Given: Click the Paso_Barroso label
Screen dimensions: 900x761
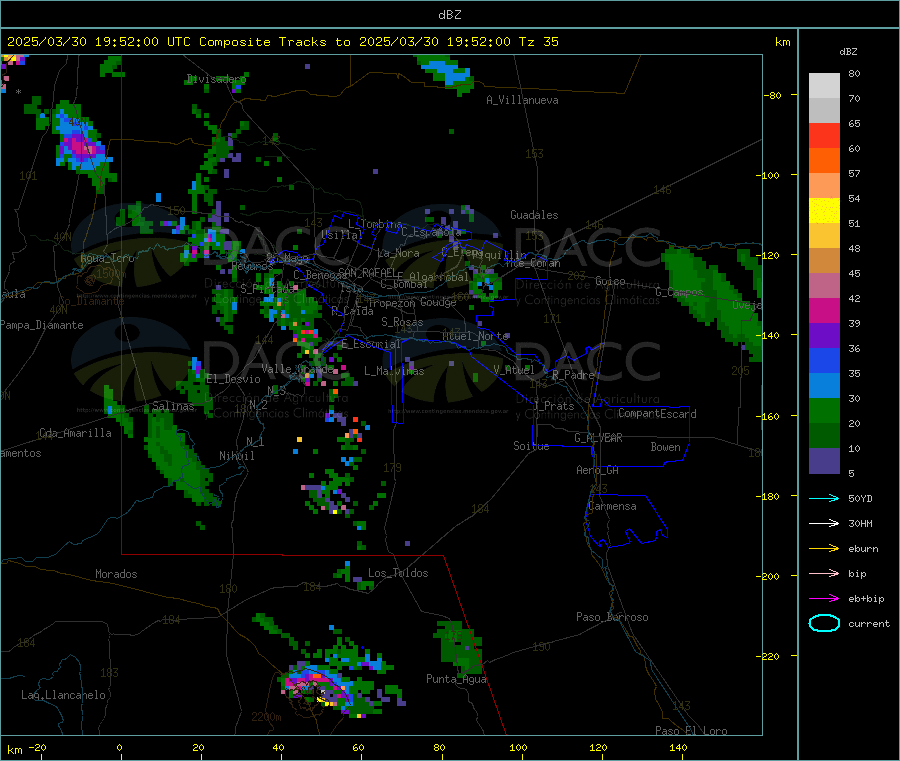Looking at the screenshot, I should (x=612, y=617).
